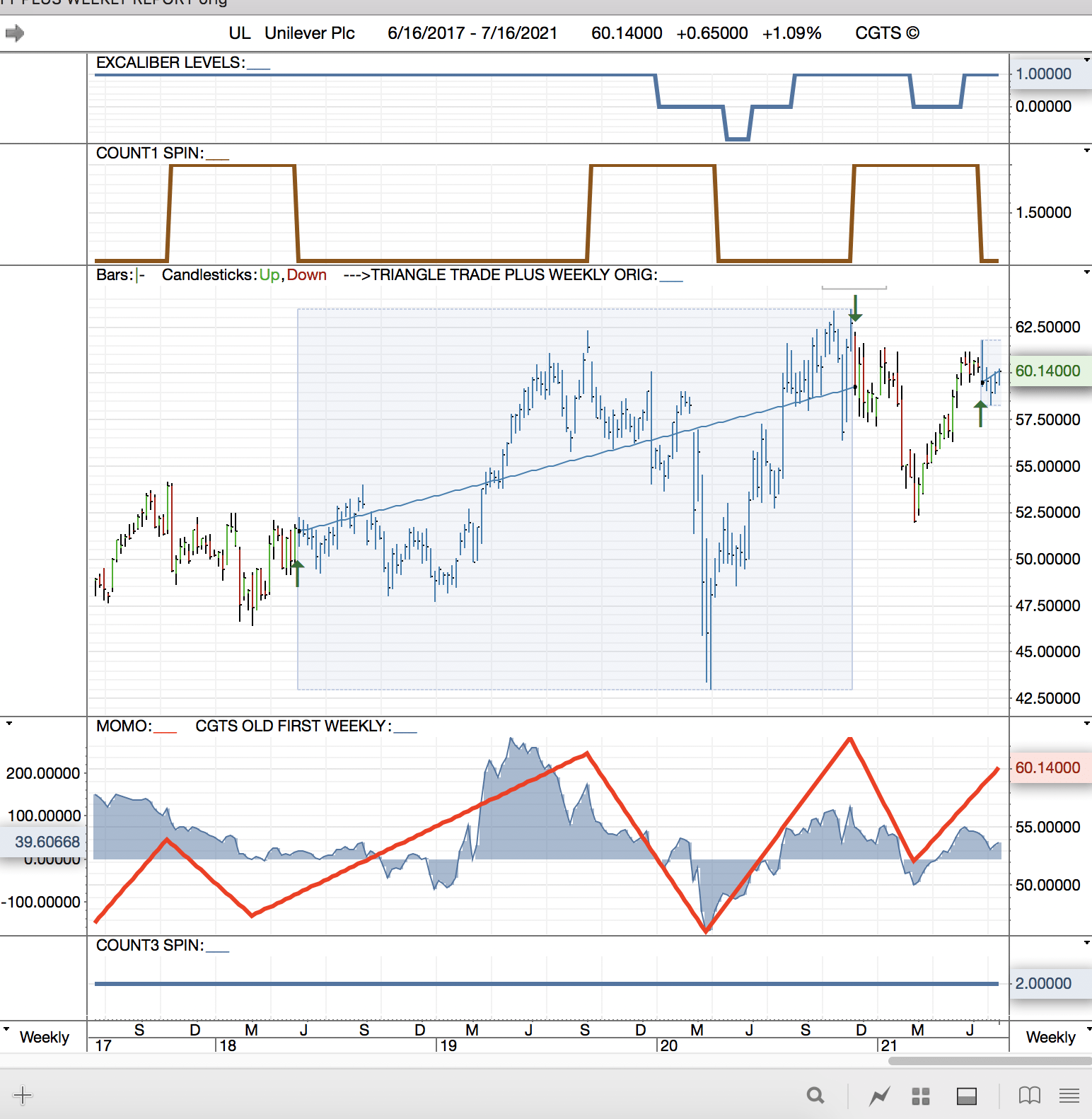
Task: Click the 2.00000 COUNT3 SPIN value tag
Action: point(1051,983)
